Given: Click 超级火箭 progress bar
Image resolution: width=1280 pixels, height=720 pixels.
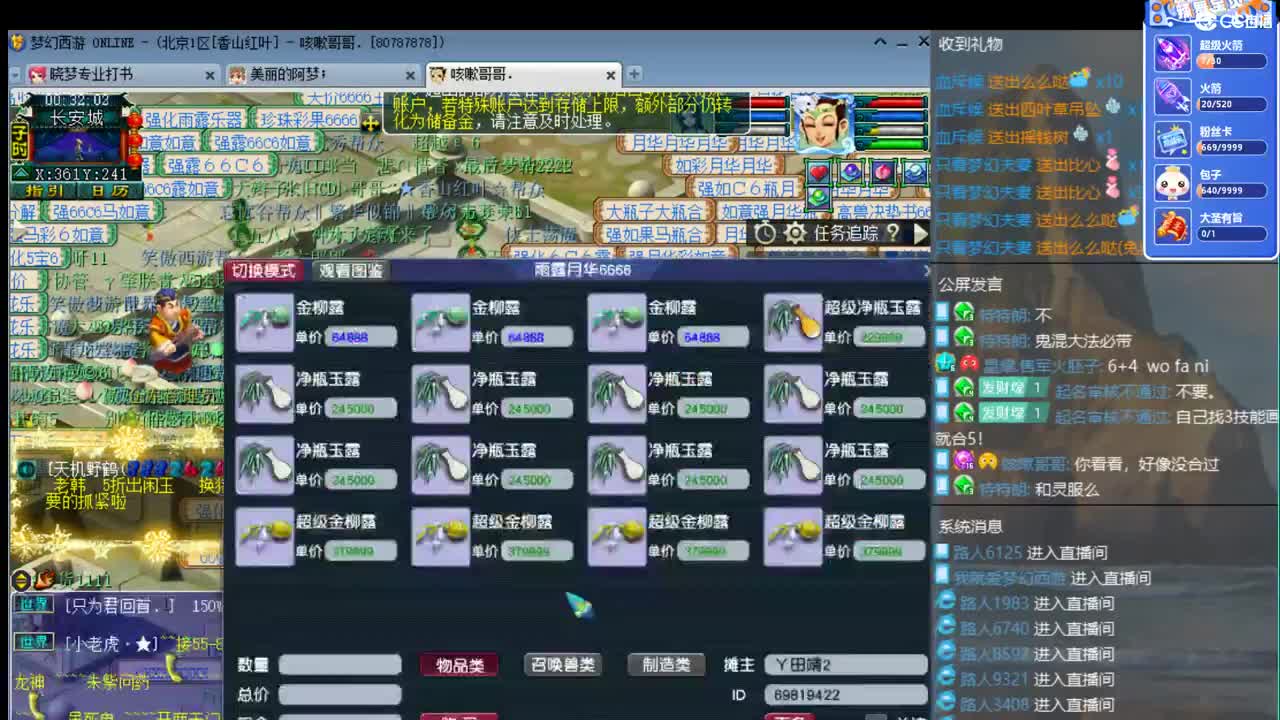Looking at the screenshot, I should pos(1232,61).
